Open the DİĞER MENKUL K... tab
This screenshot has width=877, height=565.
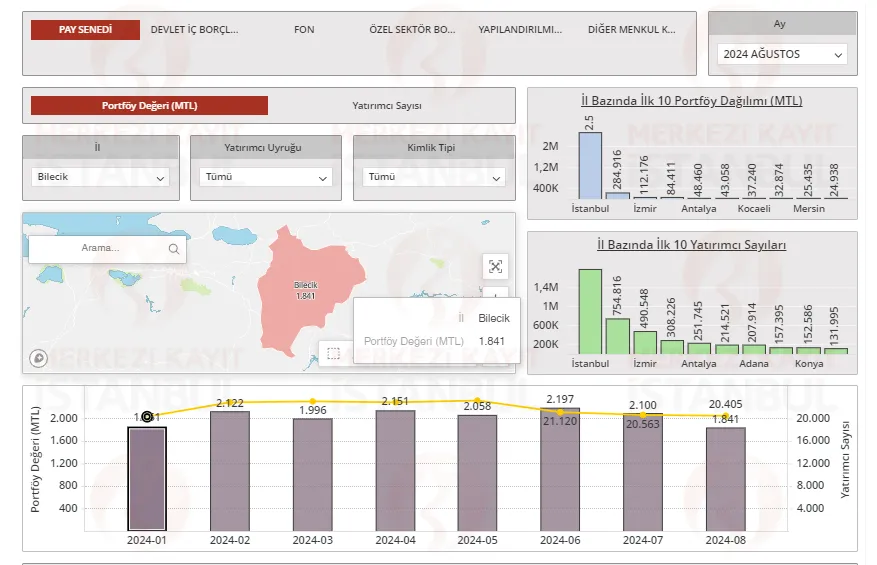click(631, 30)
